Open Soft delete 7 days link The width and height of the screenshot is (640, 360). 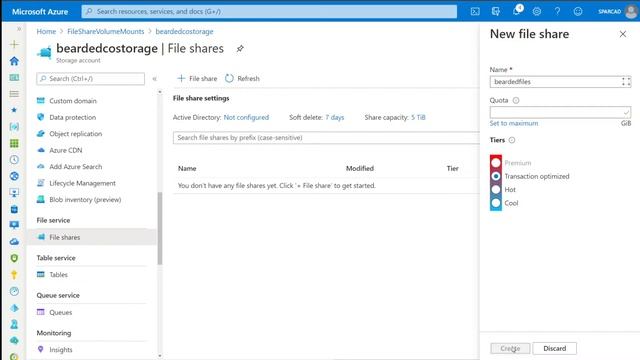coord(335,118)
